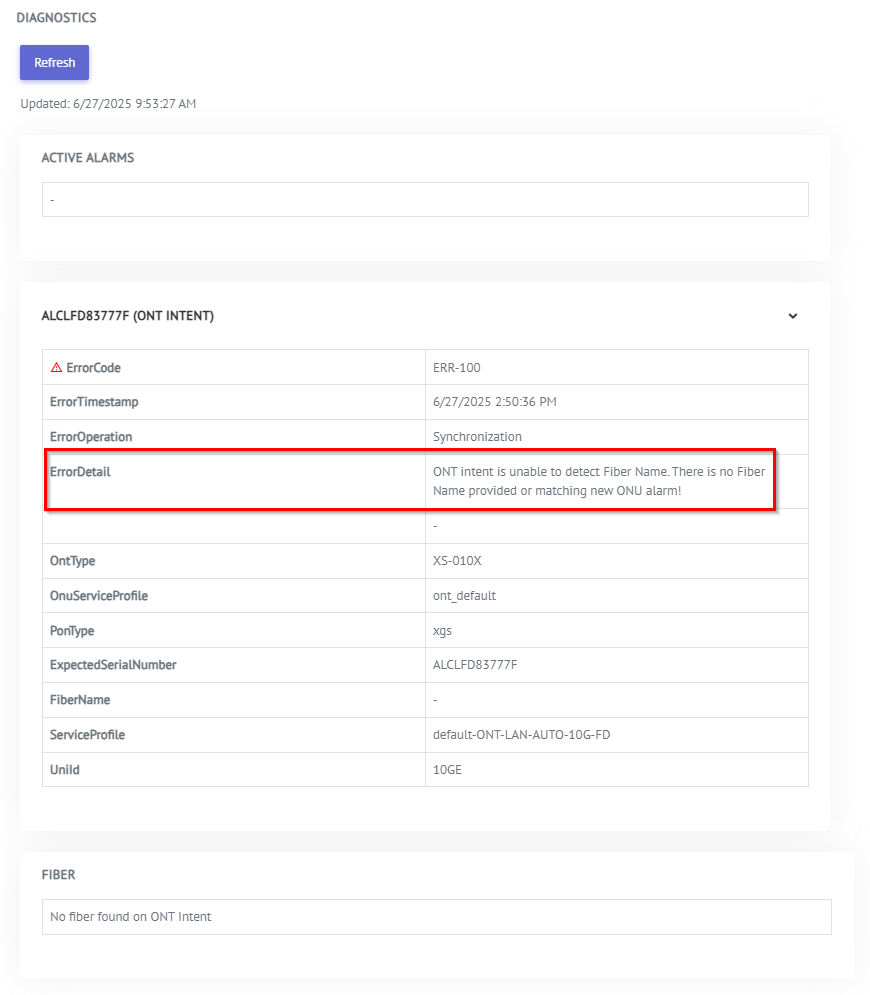The image size is (870, 995).
Task: Collapse the ALCLFD83777F ONT Intent panel
Action: coord(792,316)
